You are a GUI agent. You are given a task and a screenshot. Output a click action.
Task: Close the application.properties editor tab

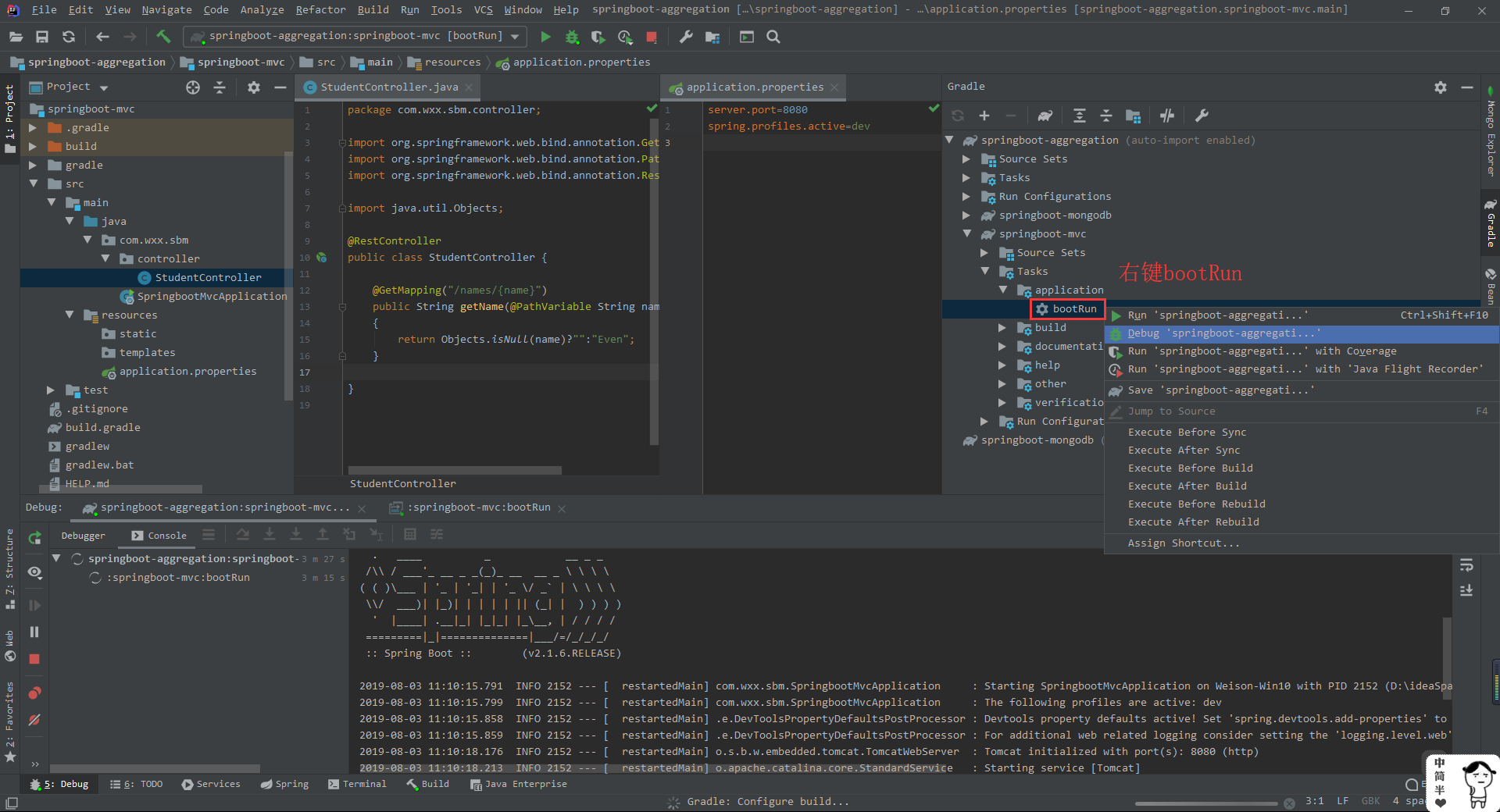tap(834, 87)
